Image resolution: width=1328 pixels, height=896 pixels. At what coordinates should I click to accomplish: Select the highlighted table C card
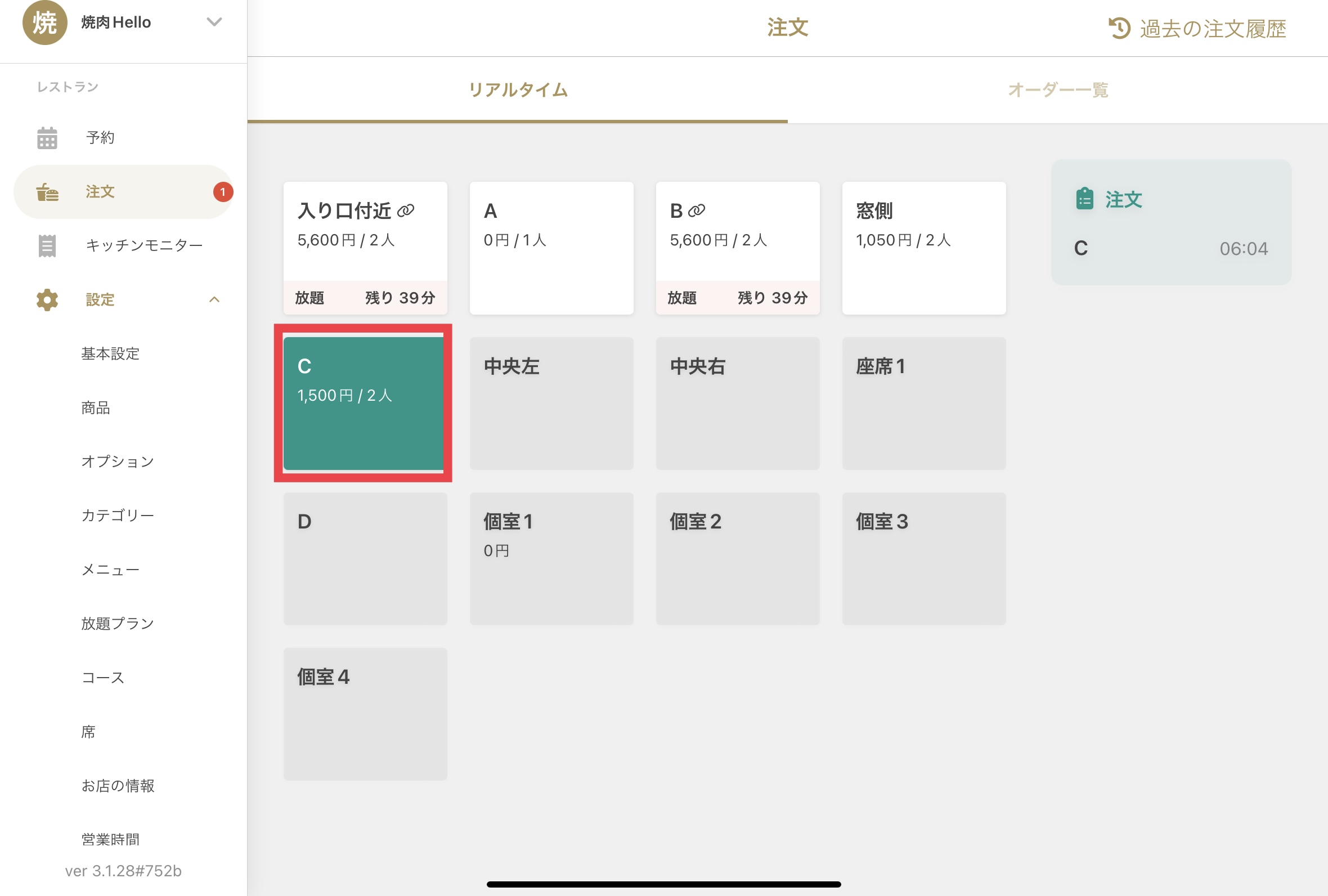click(x=365, y=404)
